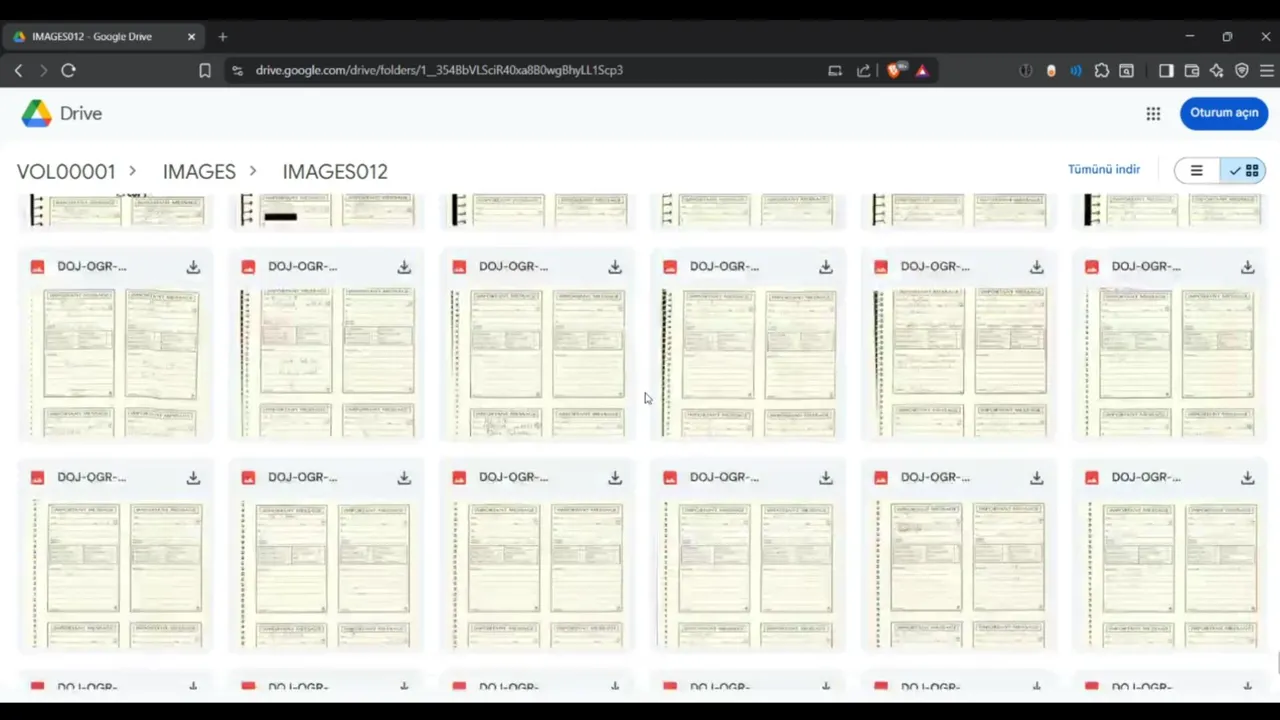
Task: Open the browser hamburger main menu
Action: click(x=1267, y=70)
